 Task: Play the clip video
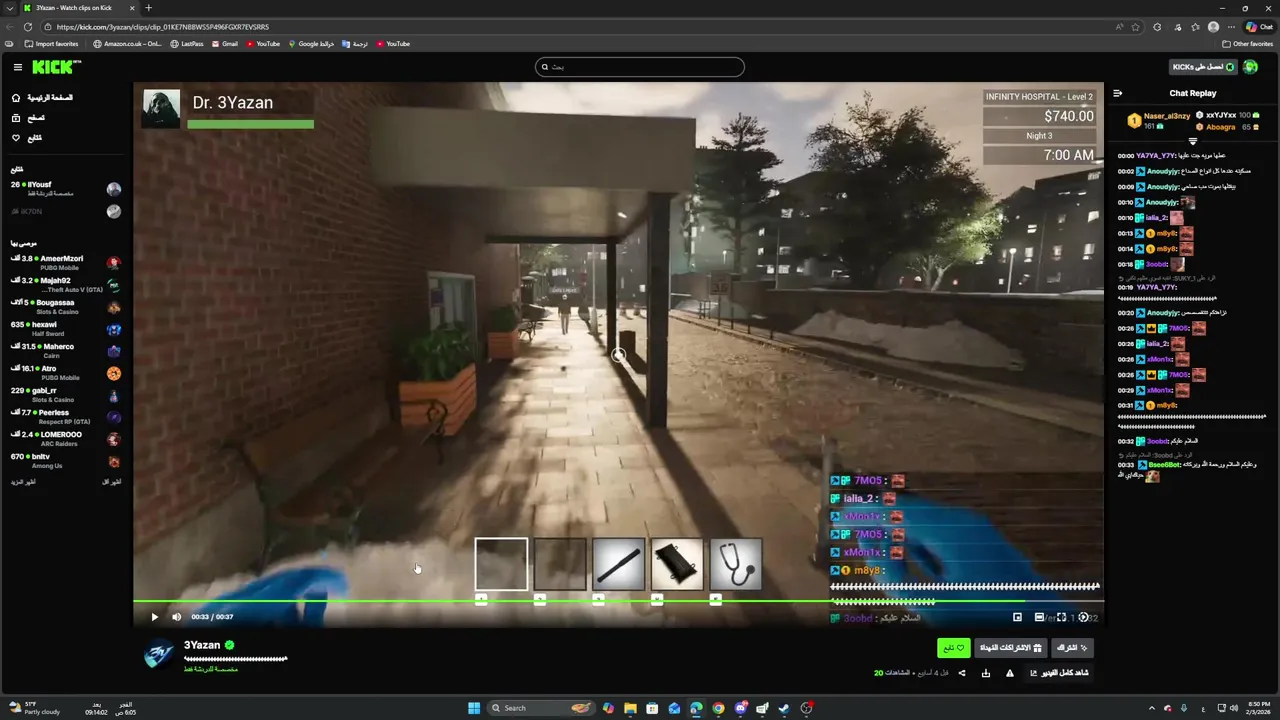pyautogui.click(x=154, y=617)
